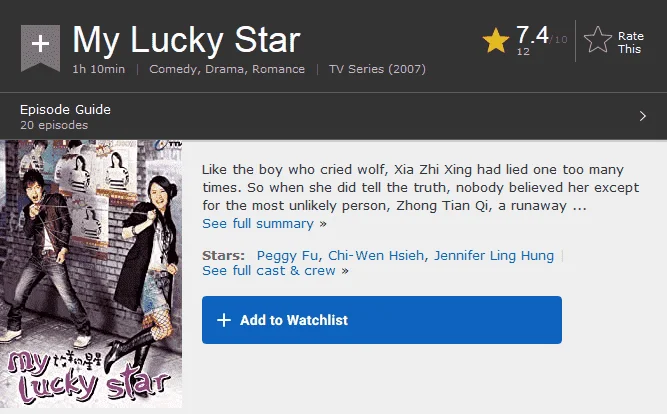Click the TV Series (2007) link
Viewport: 667px width, 414px height.
click(x=377, y=69)
